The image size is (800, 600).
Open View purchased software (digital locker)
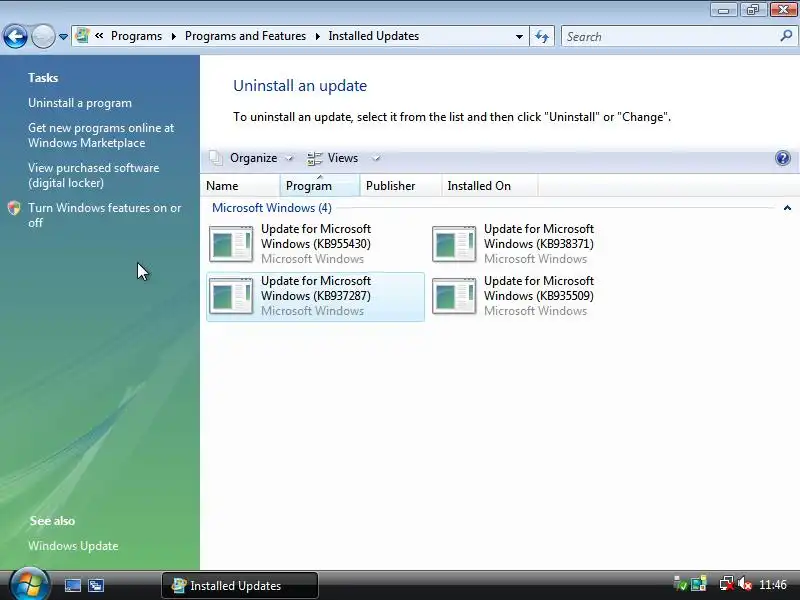click(93, 175)
